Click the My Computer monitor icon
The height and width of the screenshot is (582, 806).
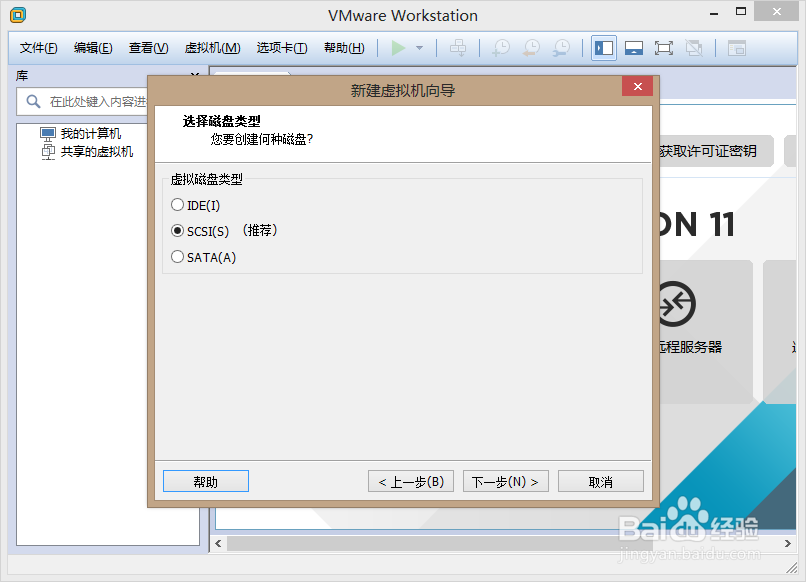48,134
